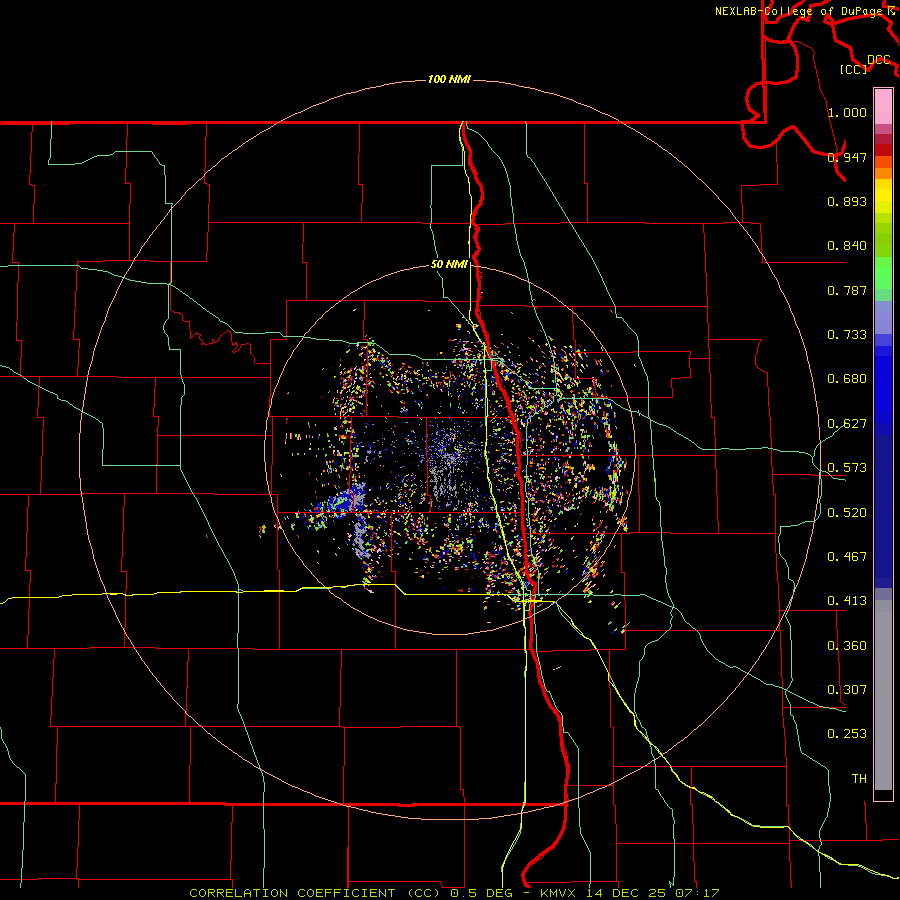Viewport: 900px width, 900px height.
Task: Click the TH threshold label on the scale
Action: (x=859, y=778)
